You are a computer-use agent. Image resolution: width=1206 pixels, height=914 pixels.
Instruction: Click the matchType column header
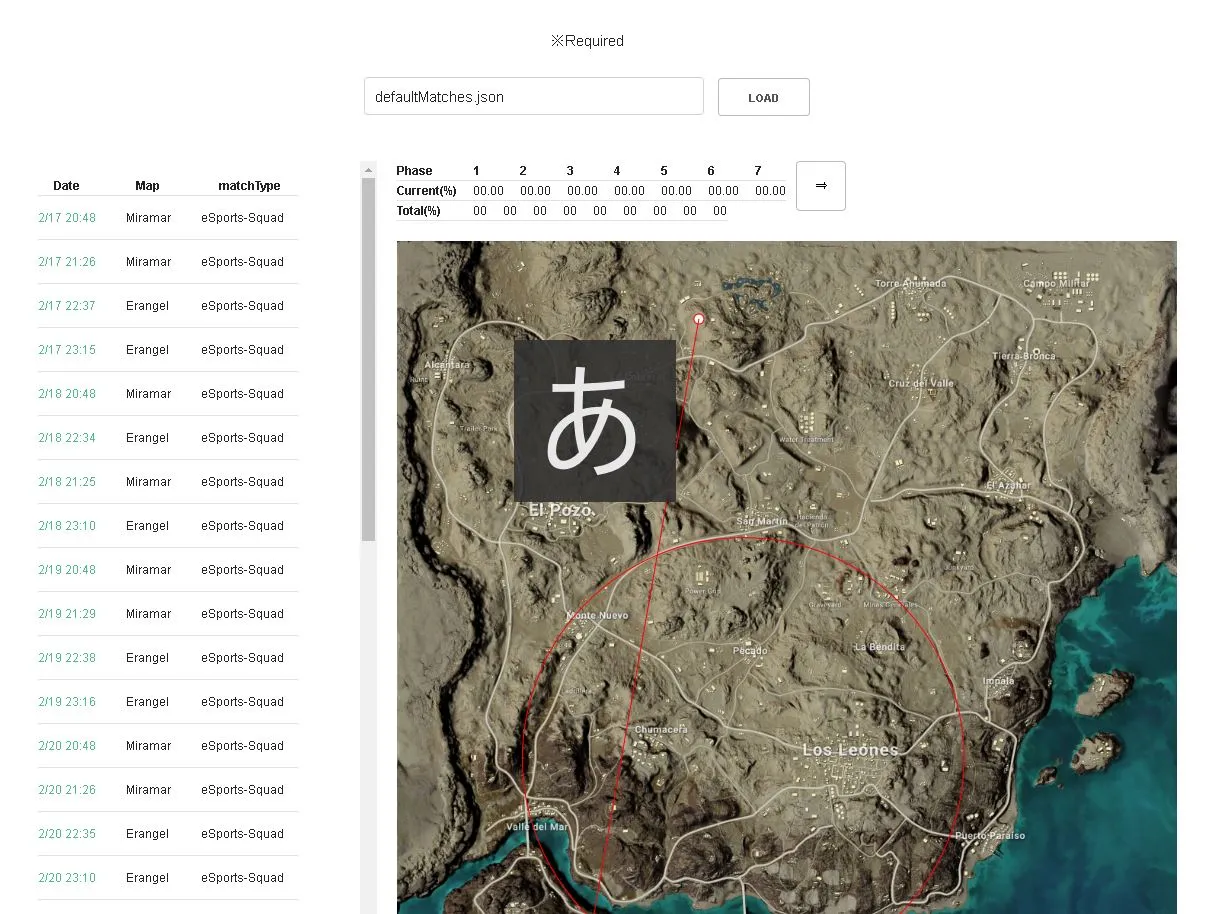tap(249, 186)
